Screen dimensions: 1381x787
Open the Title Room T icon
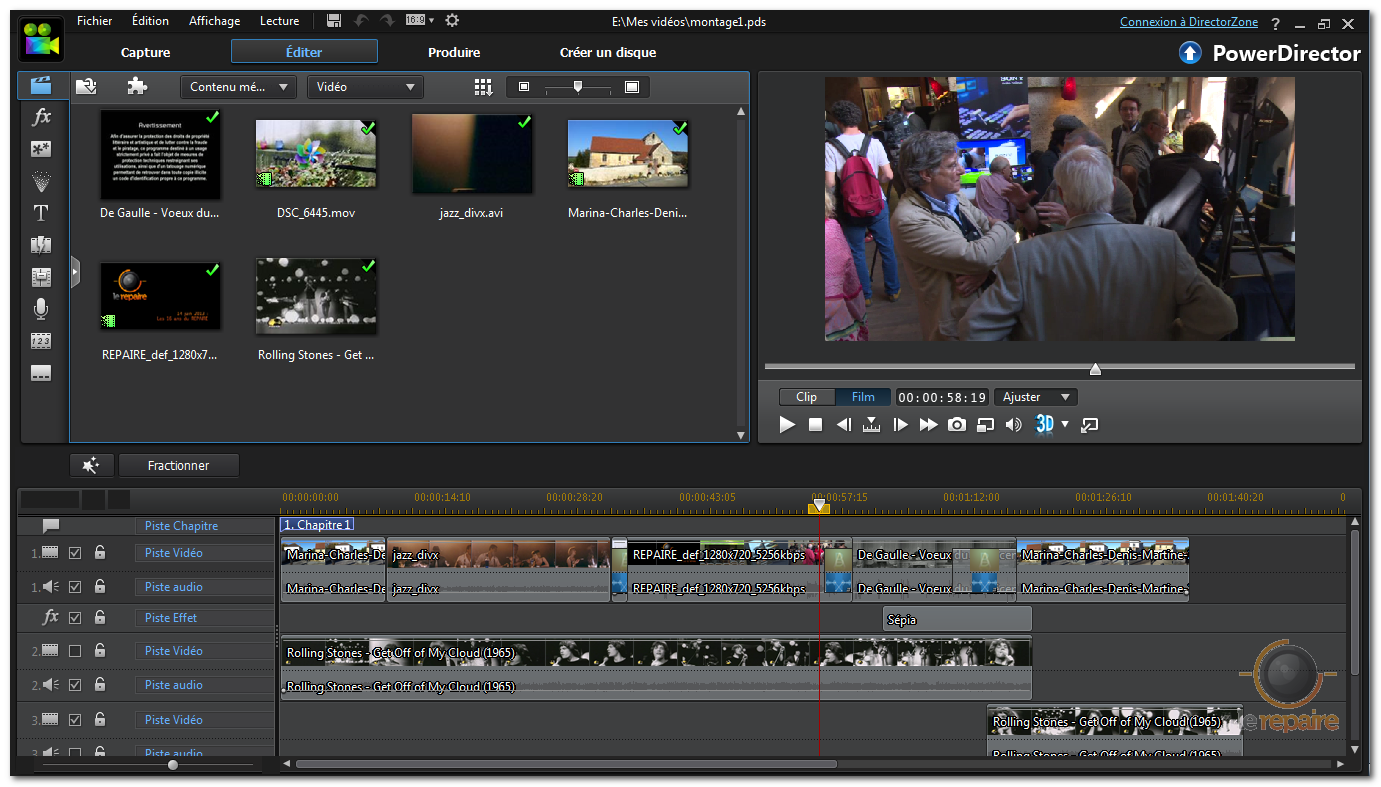click(41, 213)
